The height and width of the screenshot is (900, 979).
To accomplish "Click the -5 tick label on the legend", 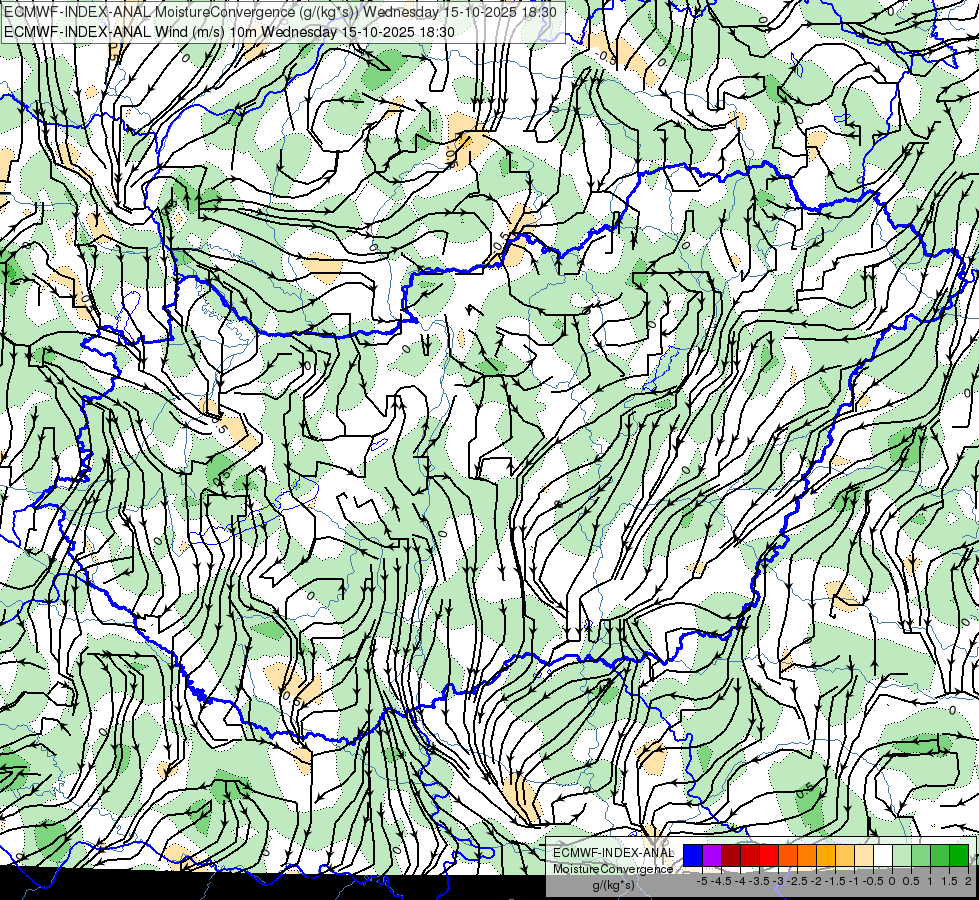I will 702,881.
